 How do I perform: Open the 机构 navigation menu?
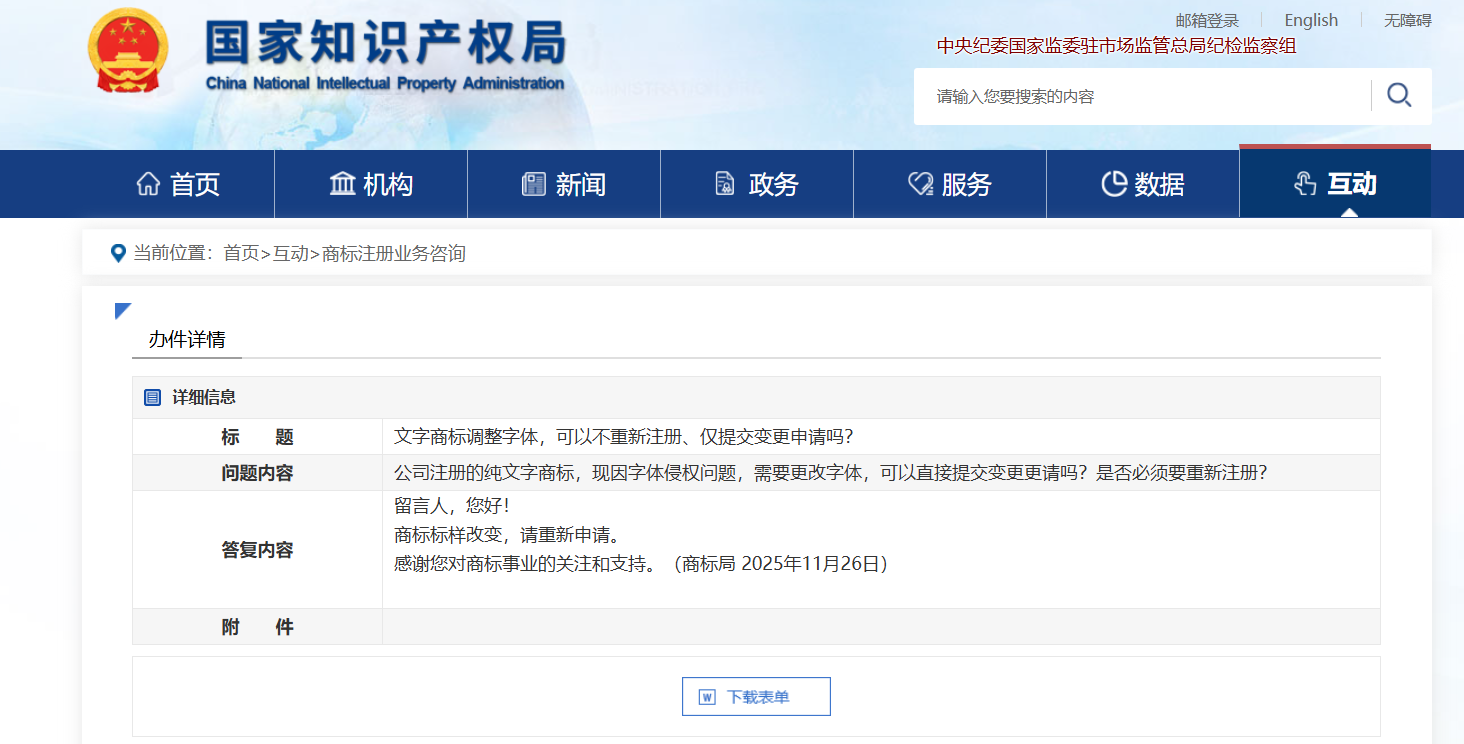pos(371,184)
